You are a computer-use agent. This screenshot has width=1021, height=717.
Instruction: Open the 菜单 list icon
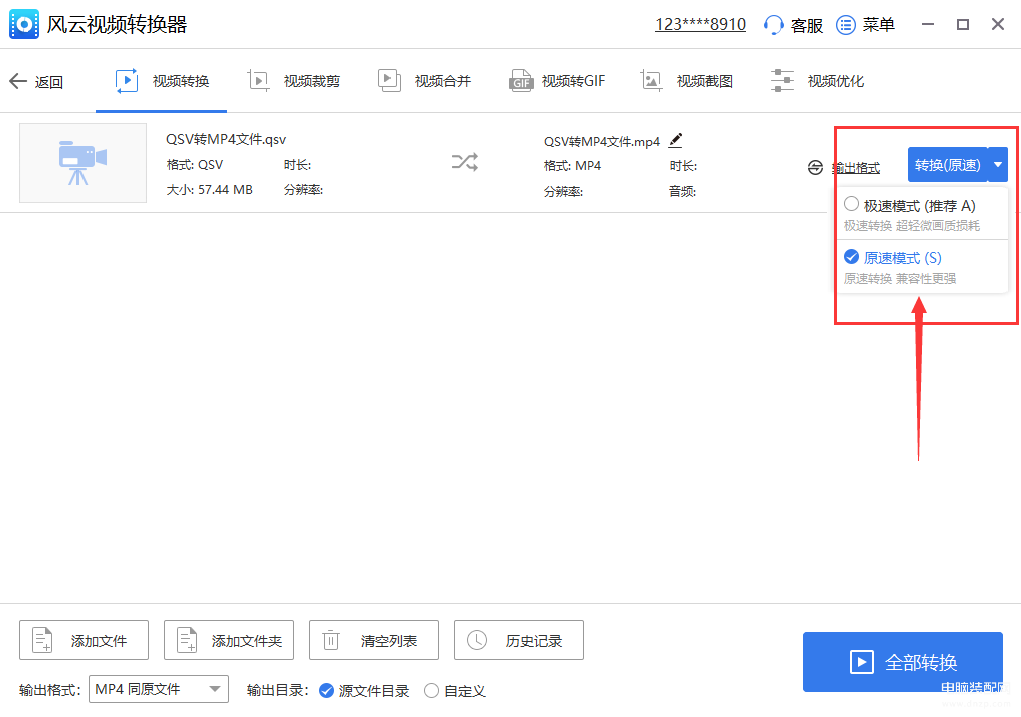pos(845,25)
